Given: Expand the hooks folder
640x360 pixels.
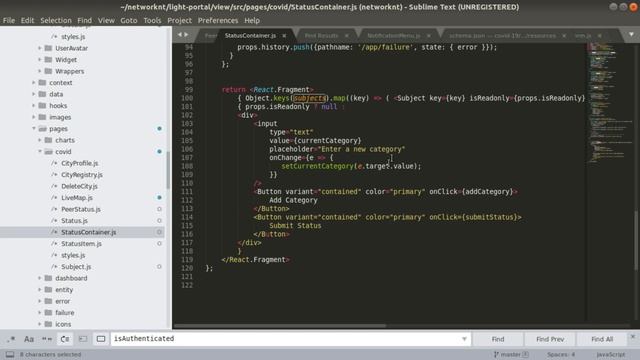Looking at the screenshot, I should 33,105.
